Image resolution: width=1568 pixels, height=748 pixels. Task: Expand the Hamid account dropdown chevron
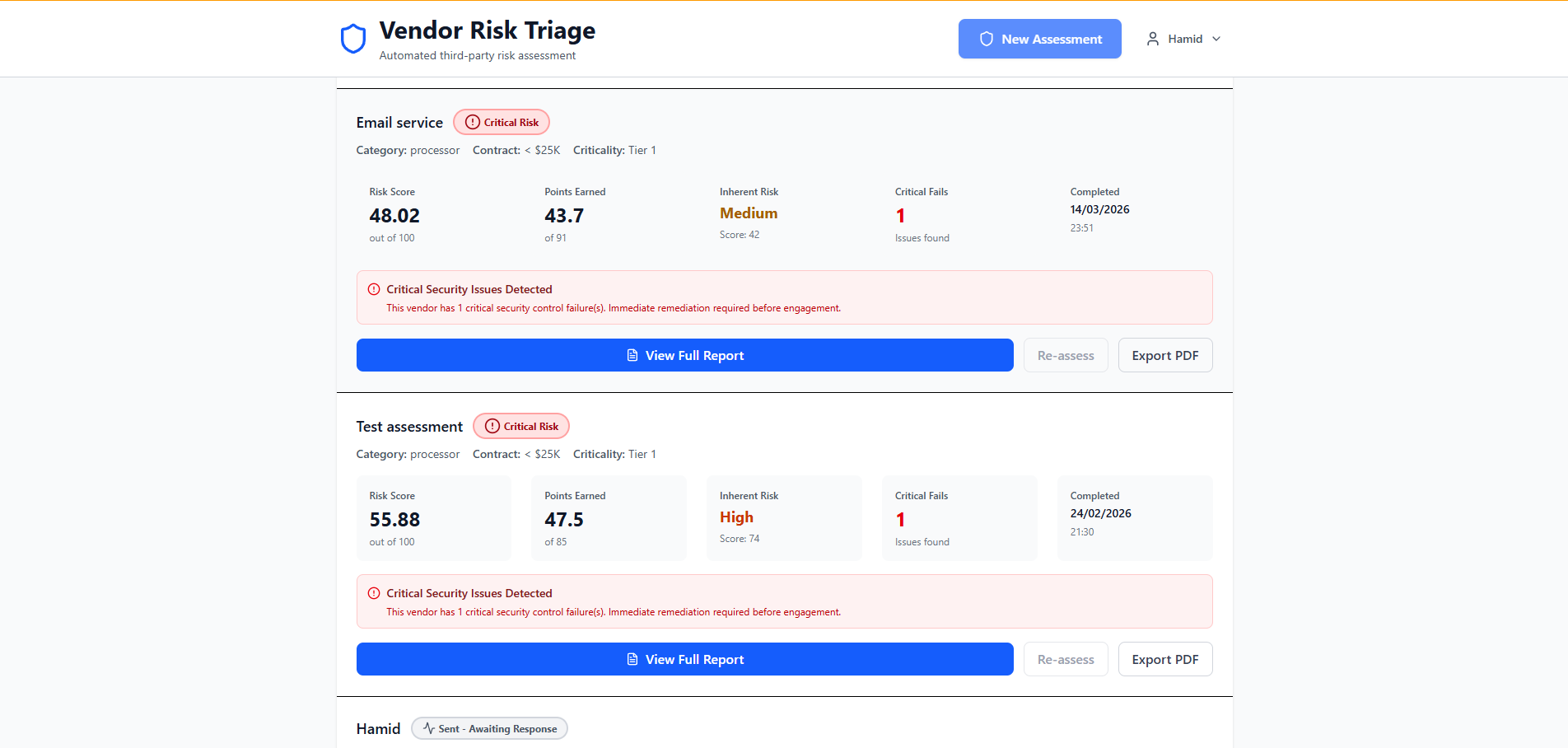click(1216, 39)
